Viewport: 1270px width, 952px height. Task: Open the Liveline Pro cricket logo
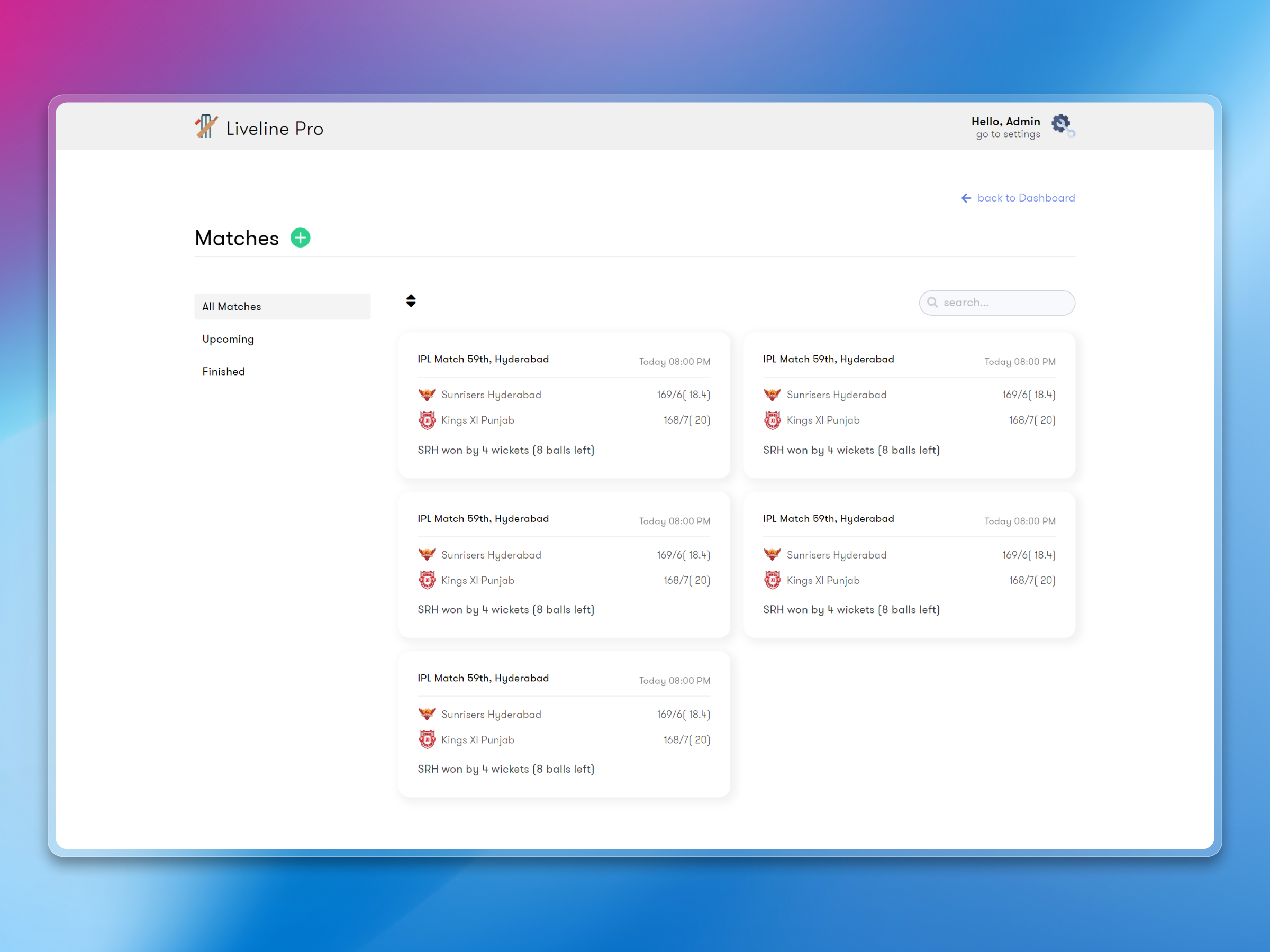point(206,127)
